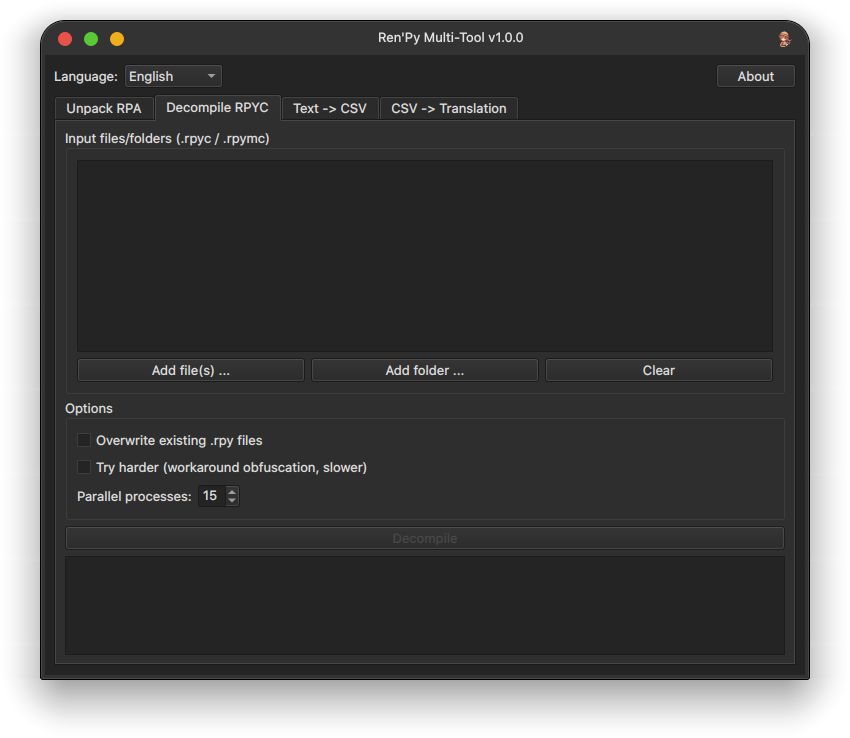The width and height of the screenshot is (850, 738).
Task: Switch to the Unpack RPA tab
Action: [x=104, y=108]
